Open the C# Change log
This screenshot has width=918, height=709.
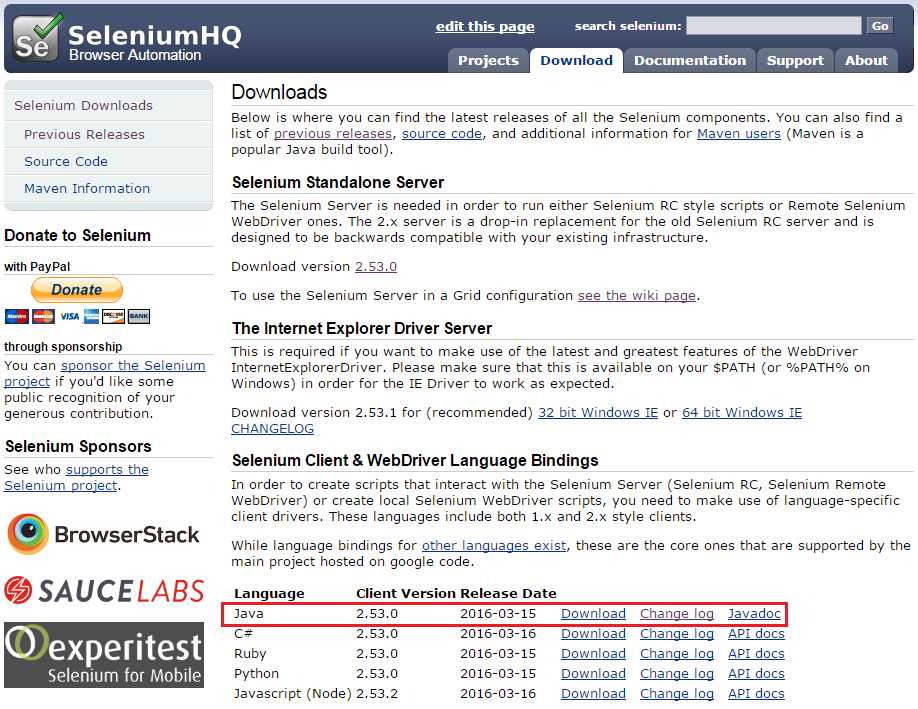[x=677, y=633]
